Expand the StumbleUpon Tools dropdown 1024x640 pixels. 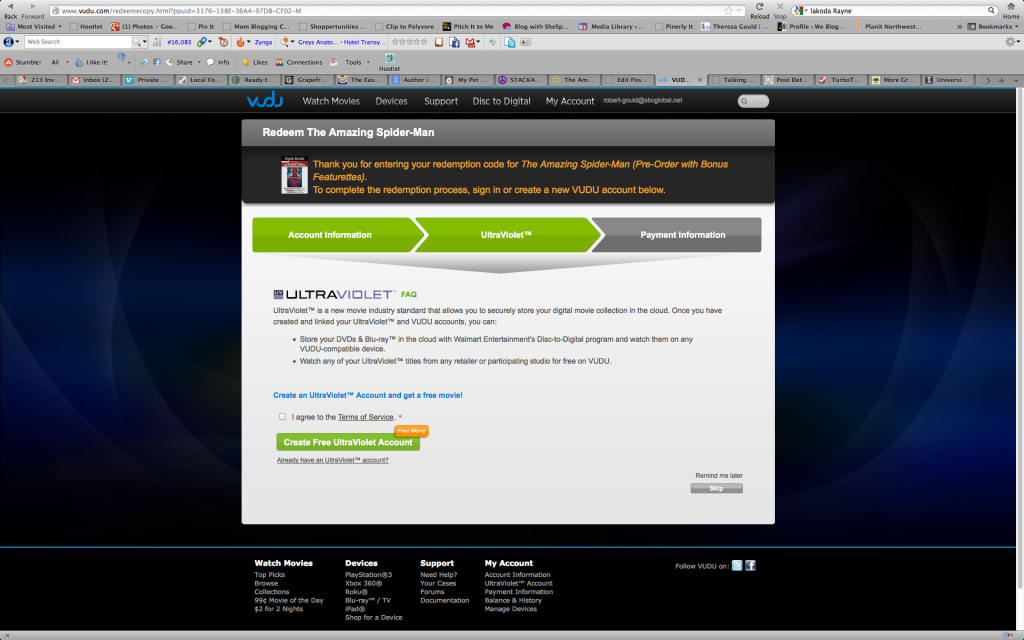pos(358,62)
